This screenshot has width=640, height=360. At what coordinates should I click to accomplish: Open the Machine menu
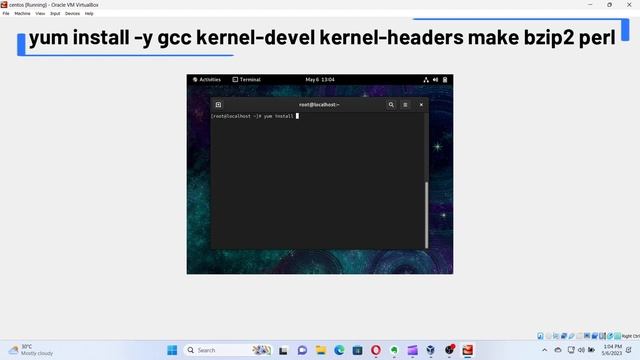22,13
